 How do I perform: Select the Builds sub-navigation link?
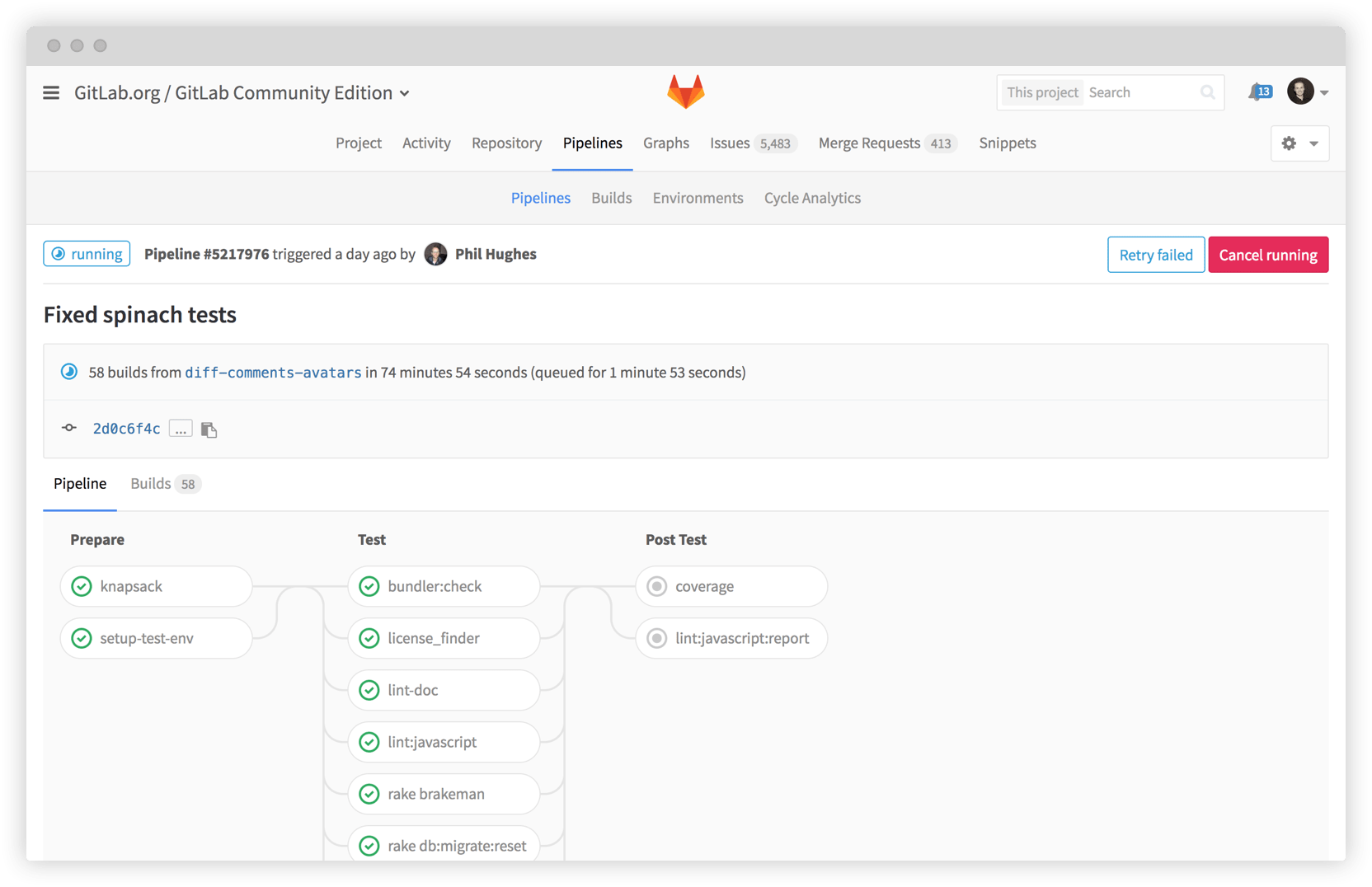tap(612, 198)
